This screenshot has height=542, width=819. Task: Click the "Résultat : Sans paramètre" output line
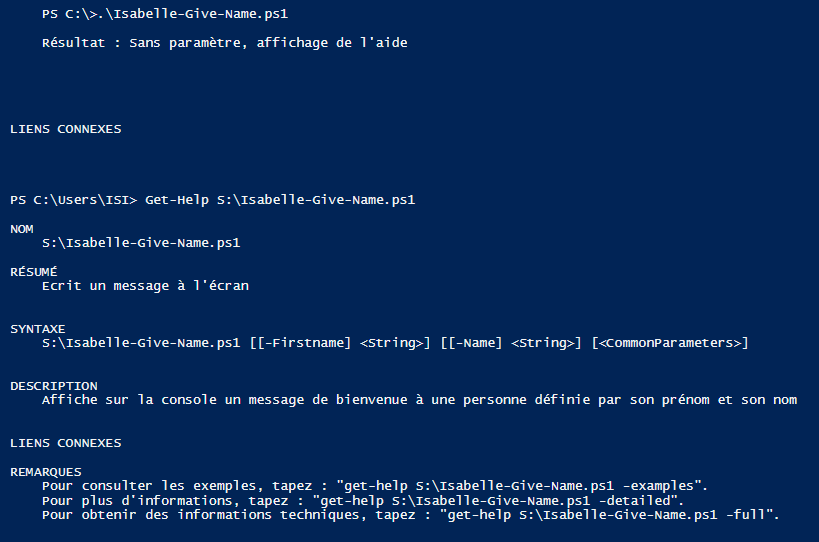(225, 43)
